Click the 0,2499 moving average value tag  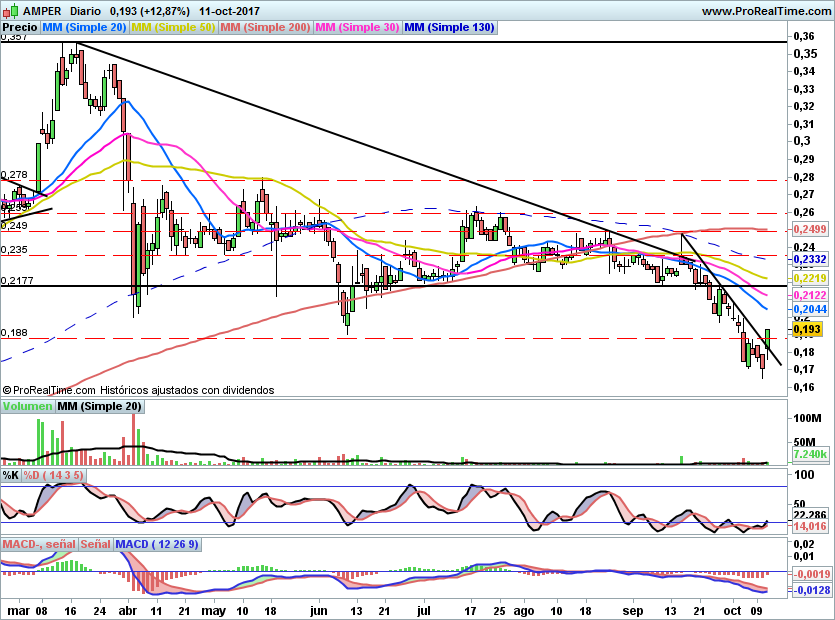coord(810,229)
